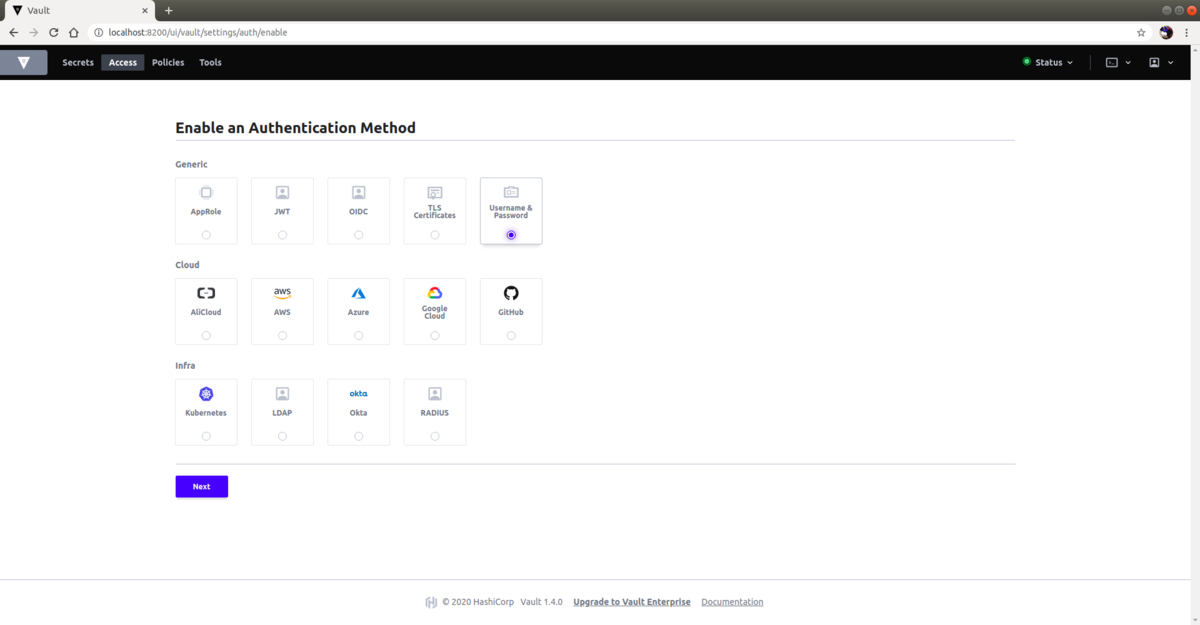
Task: Click the GitHub octocat icon
Action: 511,293
